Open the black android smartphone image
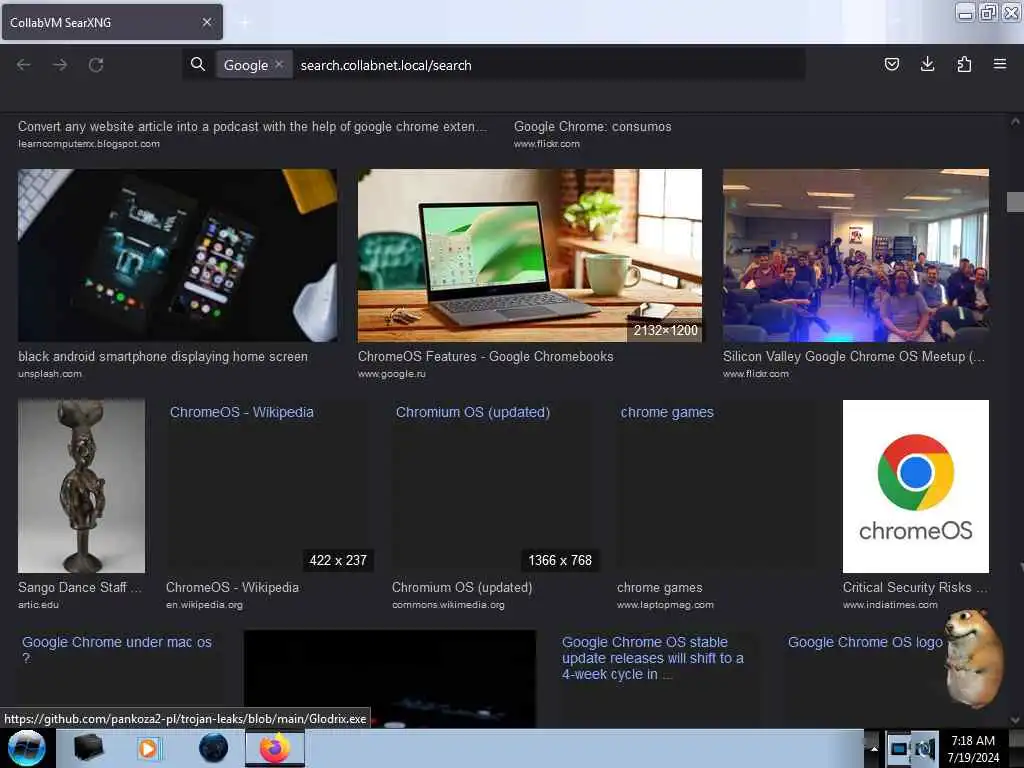 point(178,255)
